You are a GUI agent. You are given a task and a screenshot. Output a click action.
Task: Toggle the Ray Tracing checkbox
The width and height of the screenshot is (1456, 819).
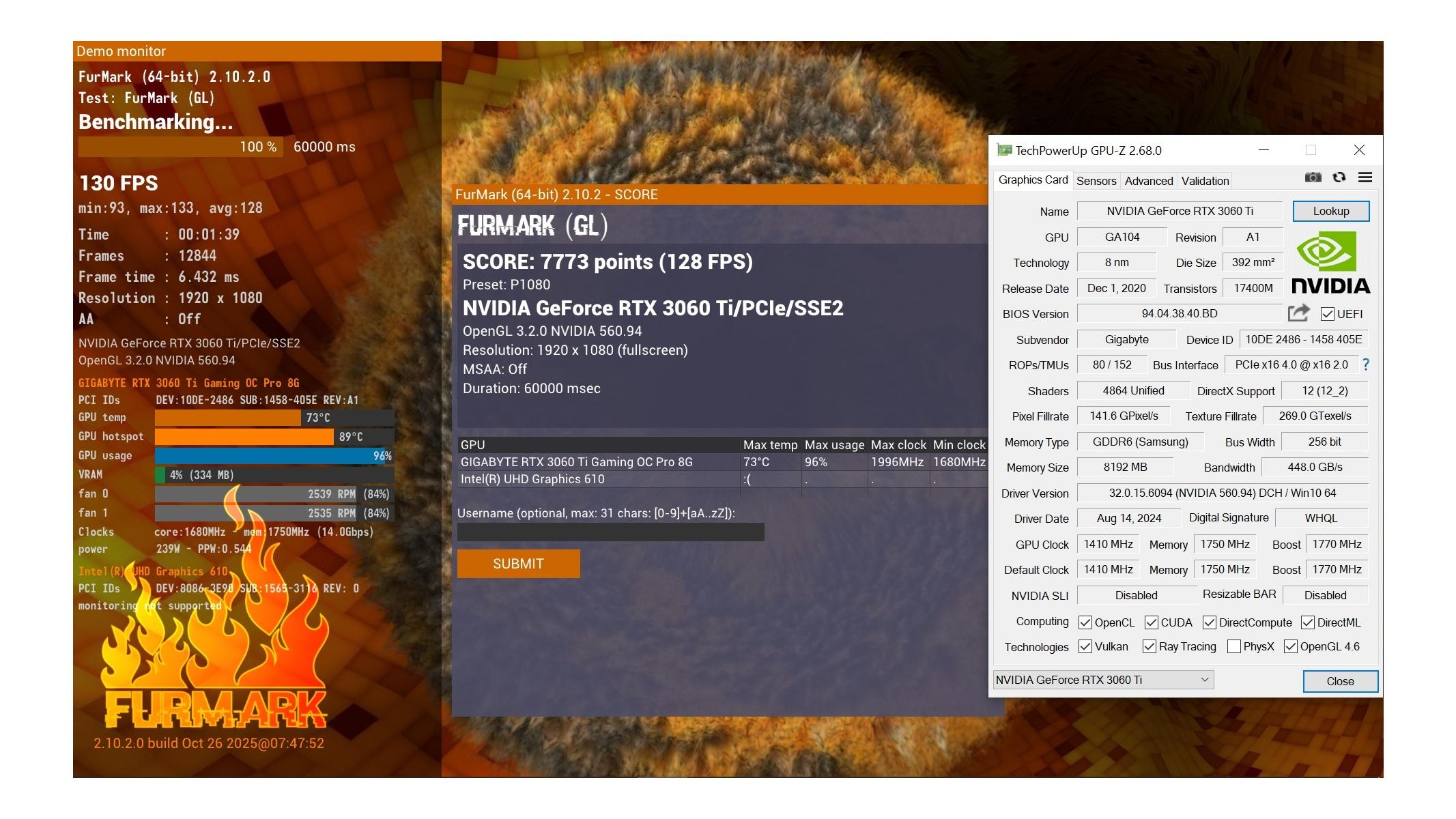pos(1150,646)
